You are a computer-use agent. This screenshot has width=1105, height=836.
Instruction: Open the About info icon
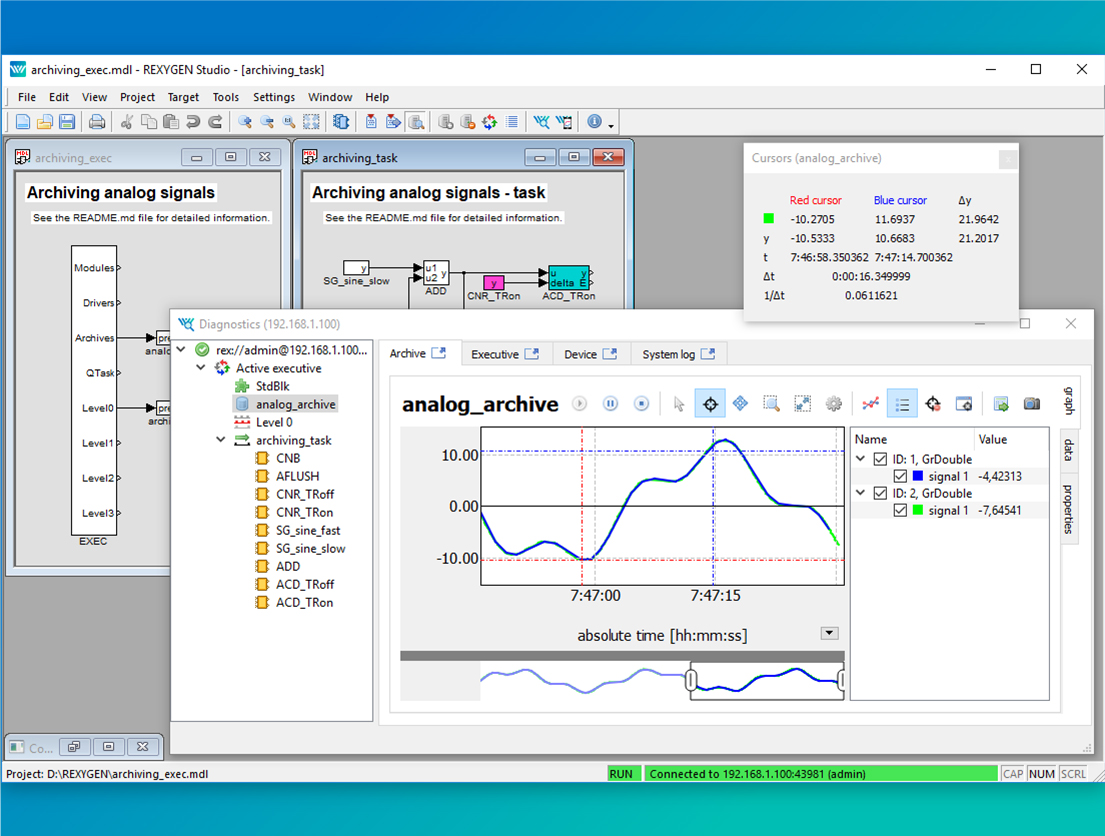[x=595, y=122]
